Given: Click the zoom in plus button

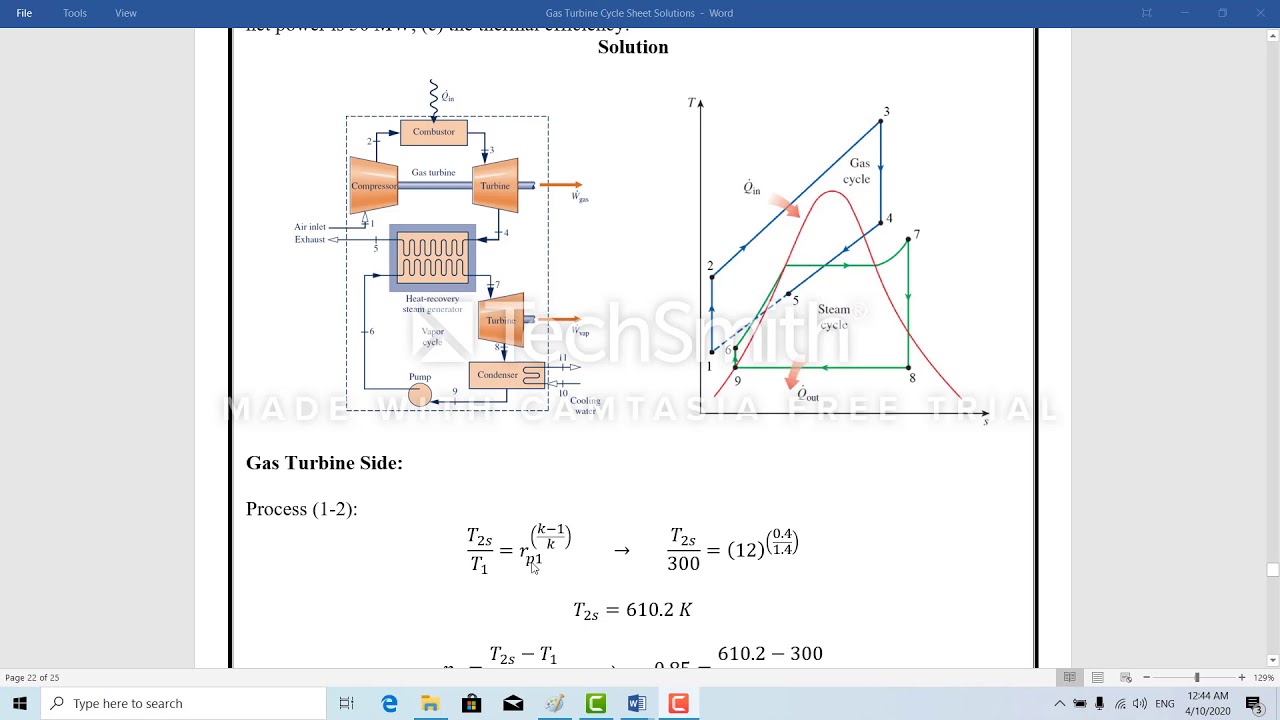Looking at the screenshot, I should (x=1242, y=677).
